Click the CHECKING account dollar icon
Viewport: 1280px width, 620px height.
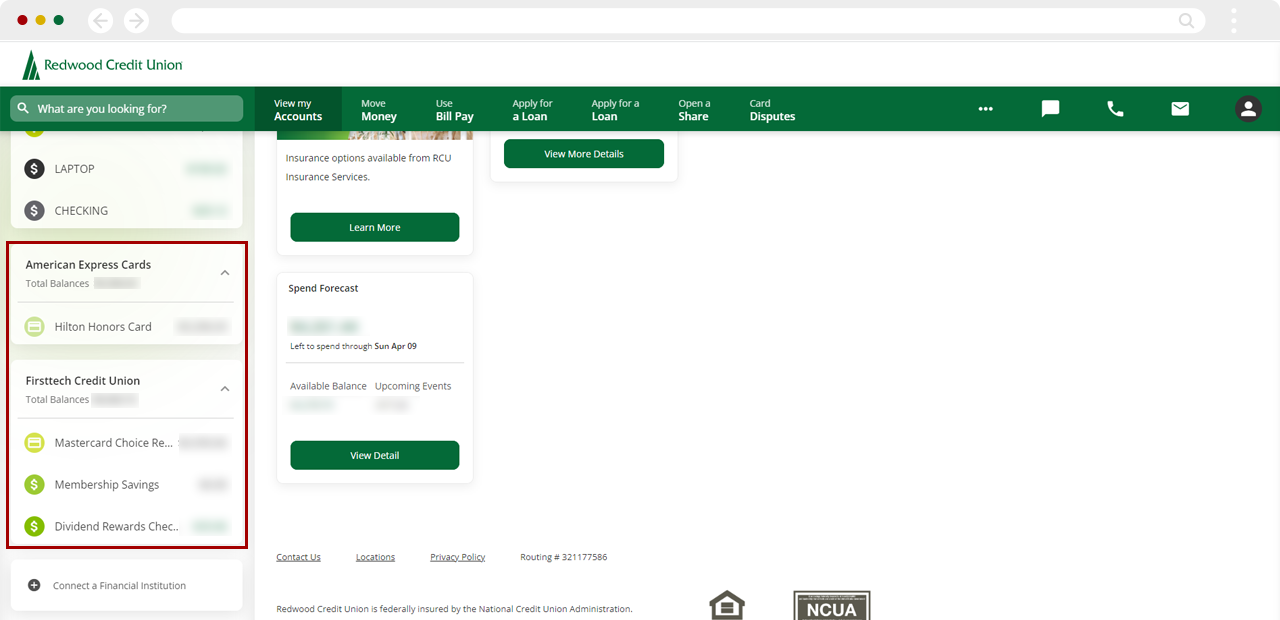coord(35,211)
